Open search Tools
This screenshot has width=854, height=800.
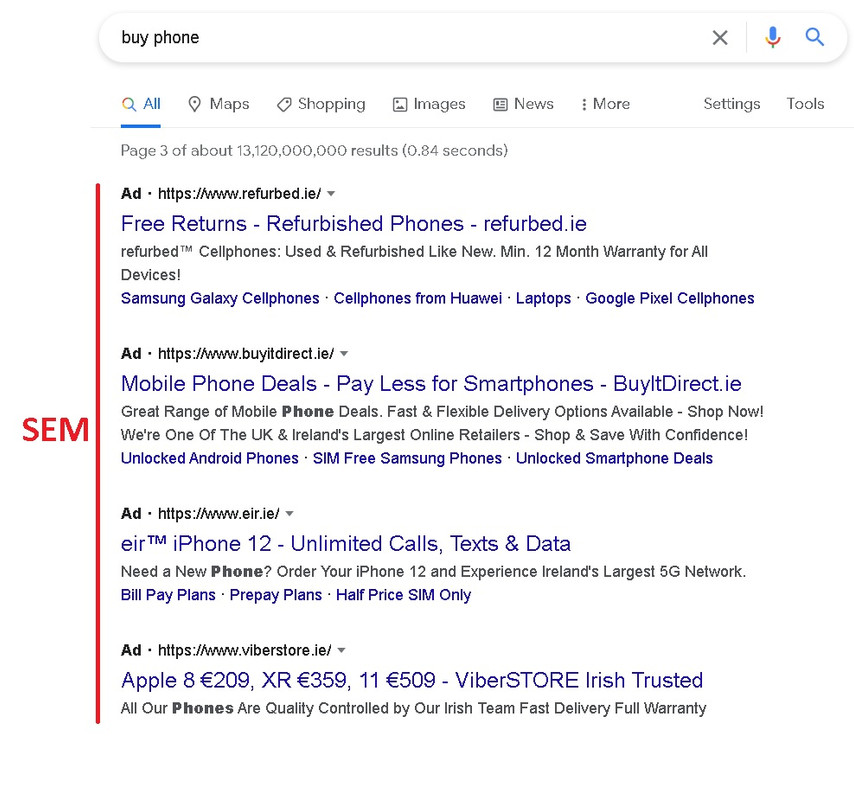click(x=805, y=104)
